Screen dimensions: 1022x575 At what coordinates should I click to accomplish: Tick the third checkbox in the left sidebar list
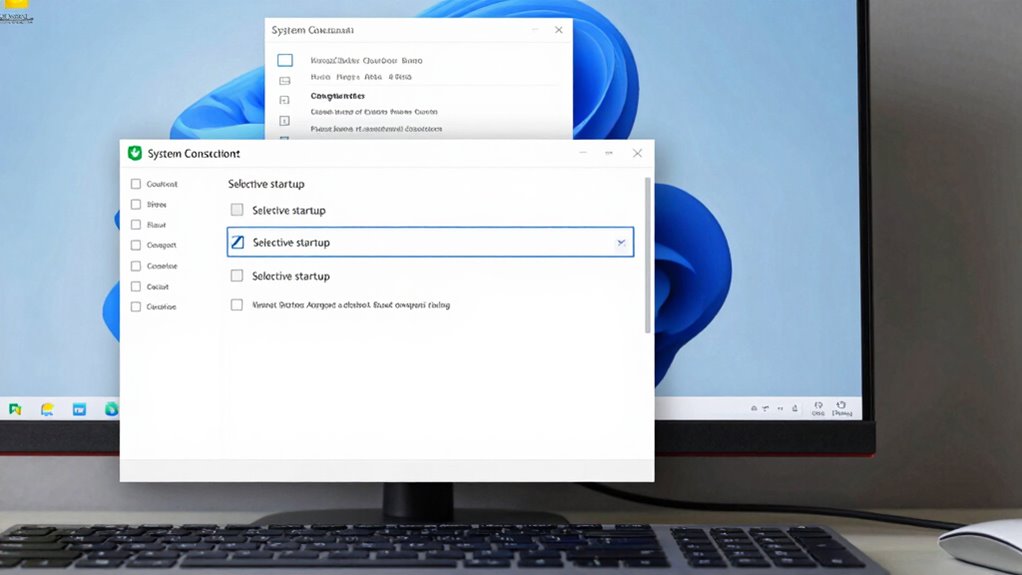(136, 224)
